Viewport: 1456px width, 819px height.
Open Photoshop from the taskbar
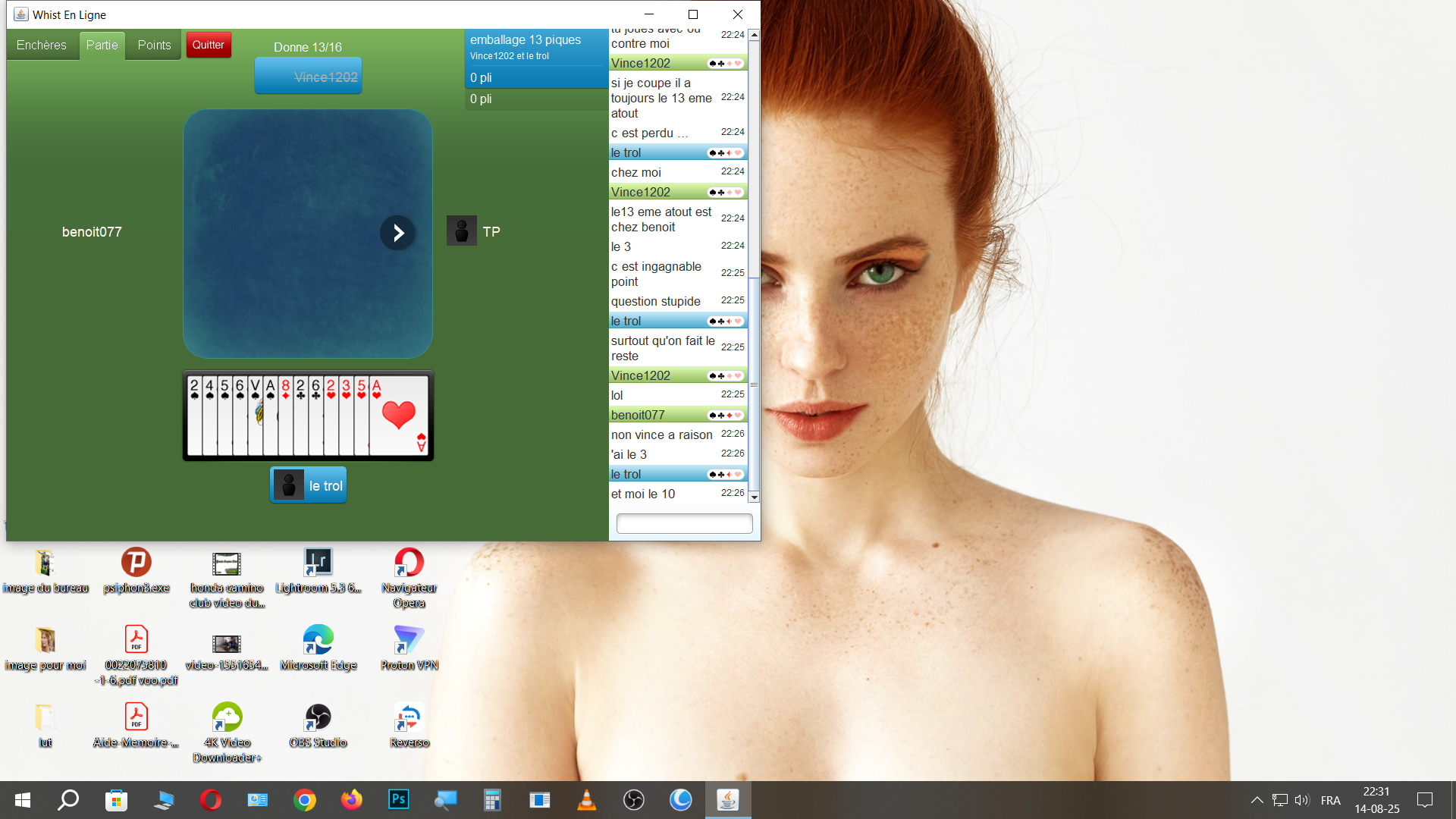point(398,799)
